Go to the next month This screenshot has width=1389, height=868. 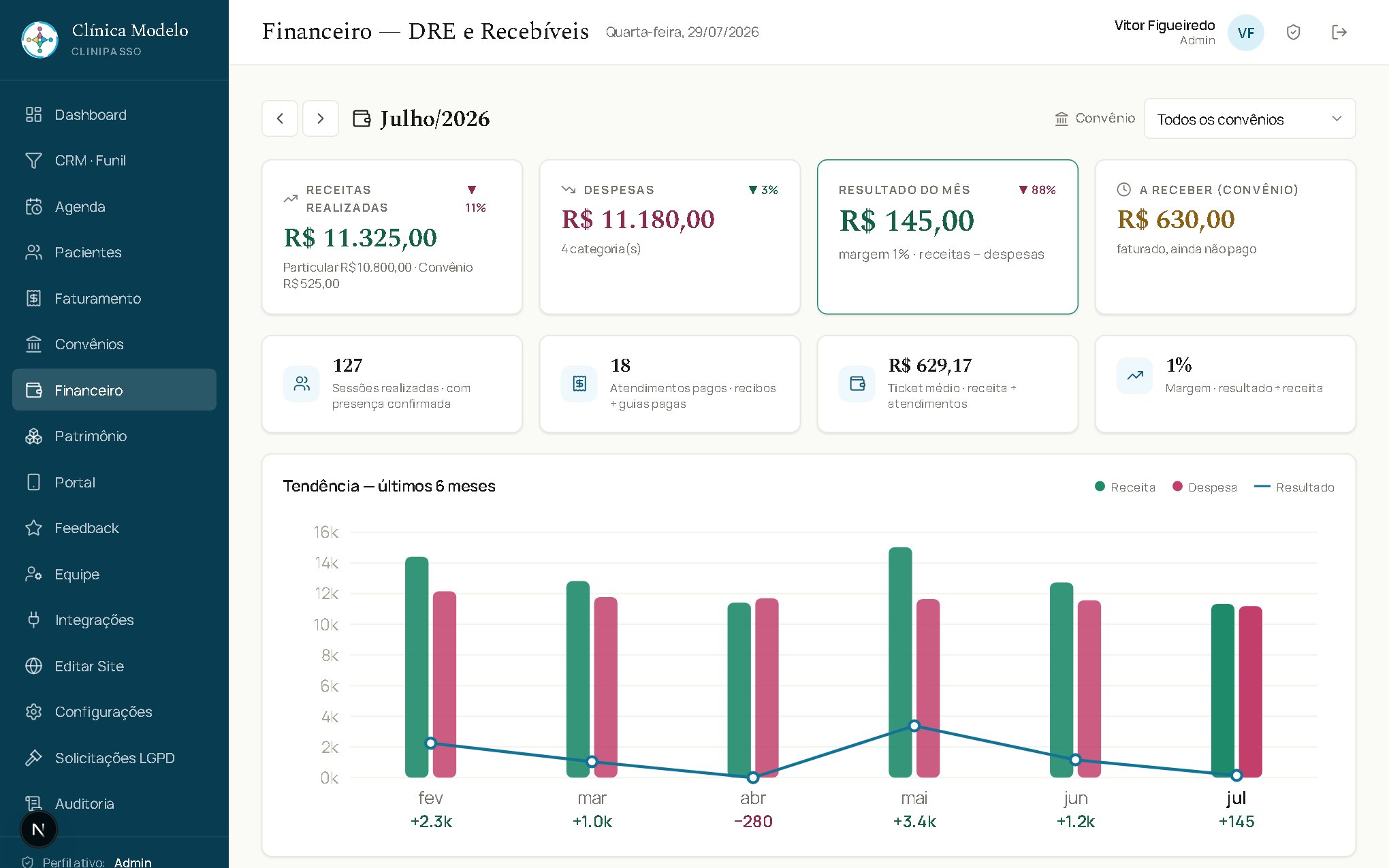321,118
